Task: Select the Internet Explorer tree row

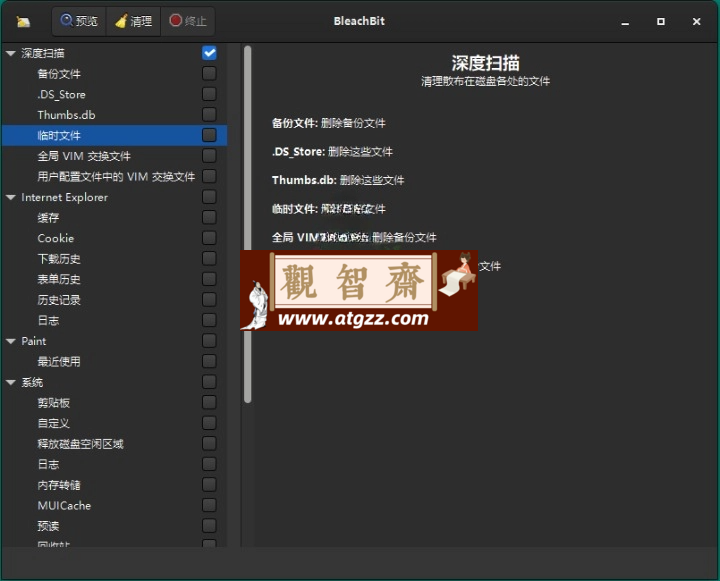Action: click(x=114, y=197)
